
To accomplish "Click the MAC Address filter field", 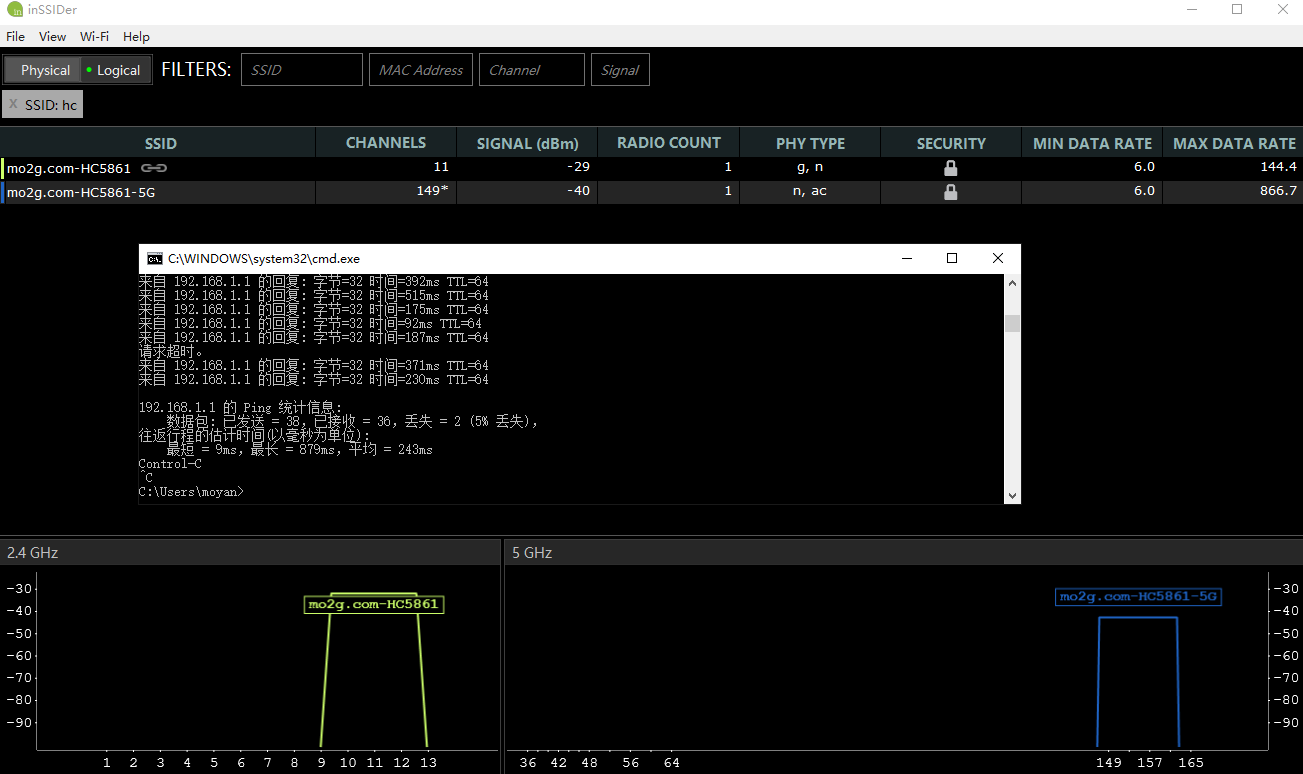I will coord(421,70).
